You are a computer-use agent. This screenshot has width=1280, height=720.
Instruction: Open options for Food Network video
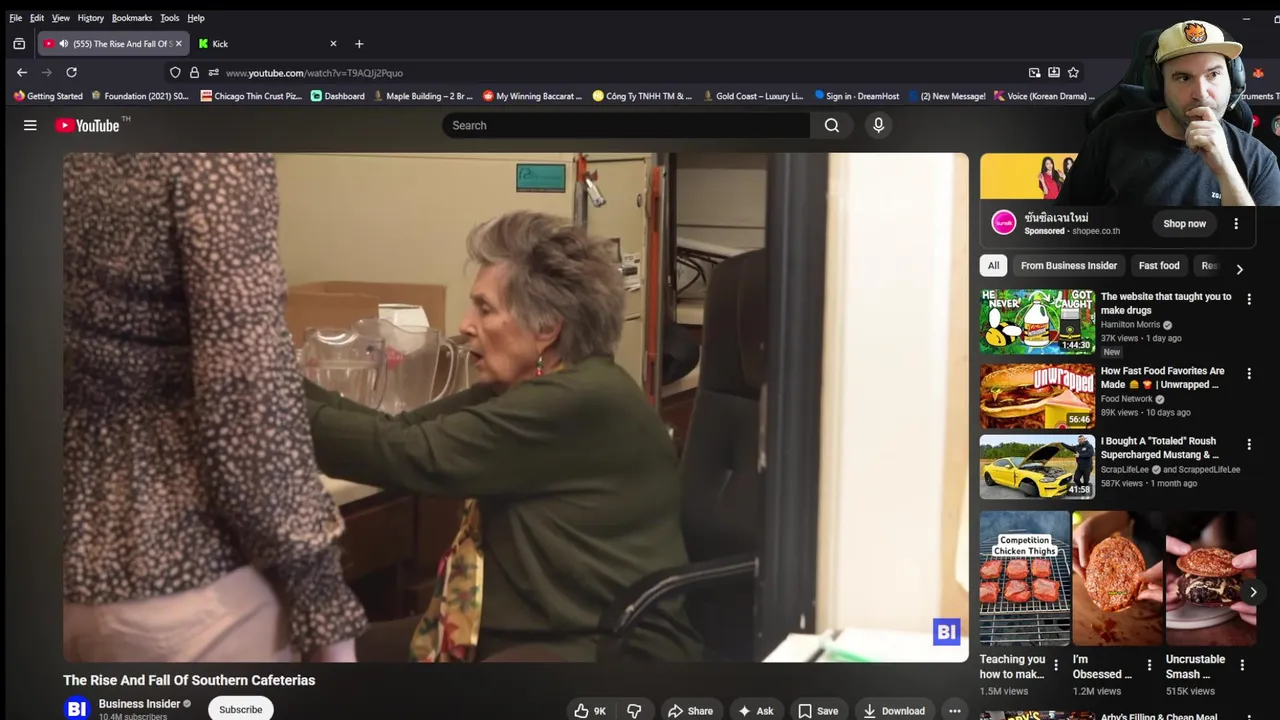point(1248,373)
